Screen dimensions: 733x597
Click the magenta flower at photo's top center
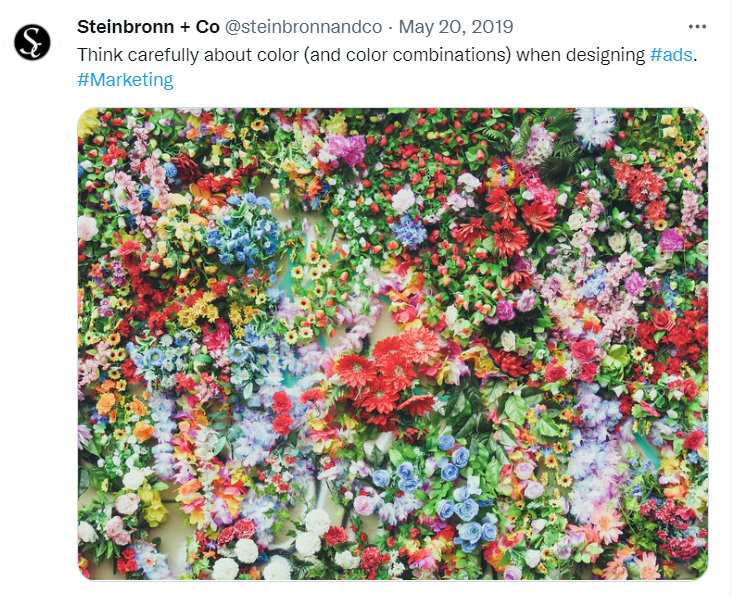(x=347, y=149)
